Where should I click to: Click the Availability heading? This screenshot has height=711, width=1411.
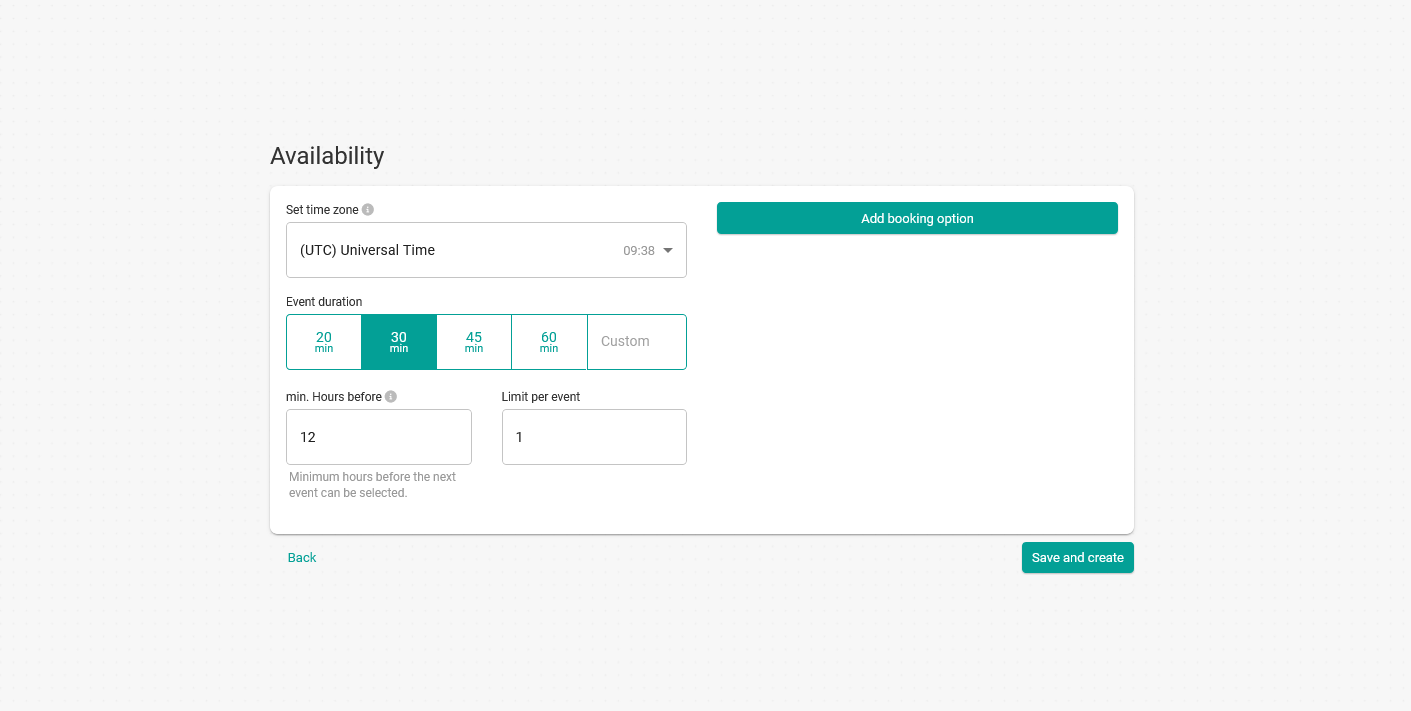point(327,156)
